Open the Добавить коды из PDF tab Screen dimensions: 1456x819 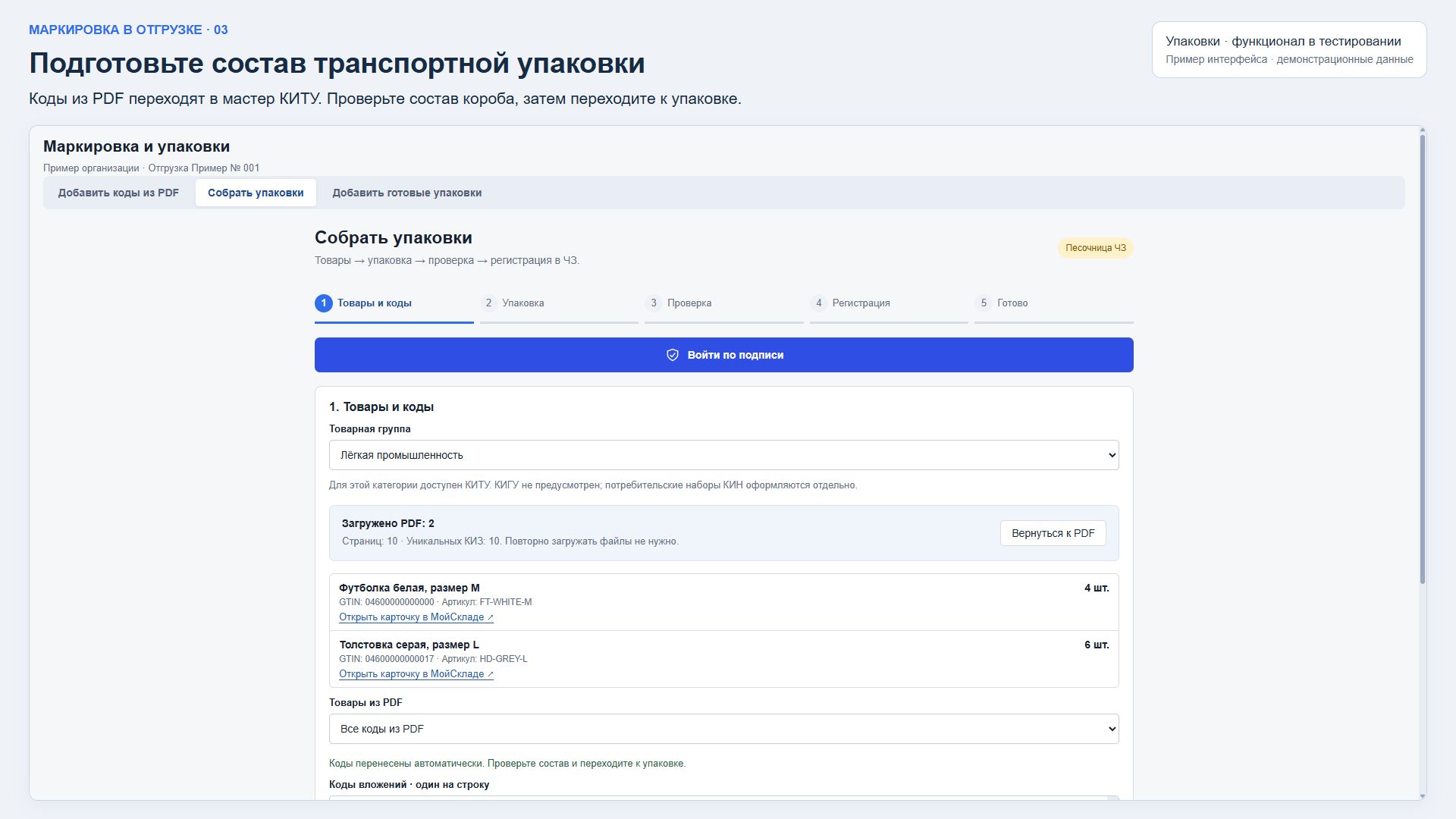(118, 193)
